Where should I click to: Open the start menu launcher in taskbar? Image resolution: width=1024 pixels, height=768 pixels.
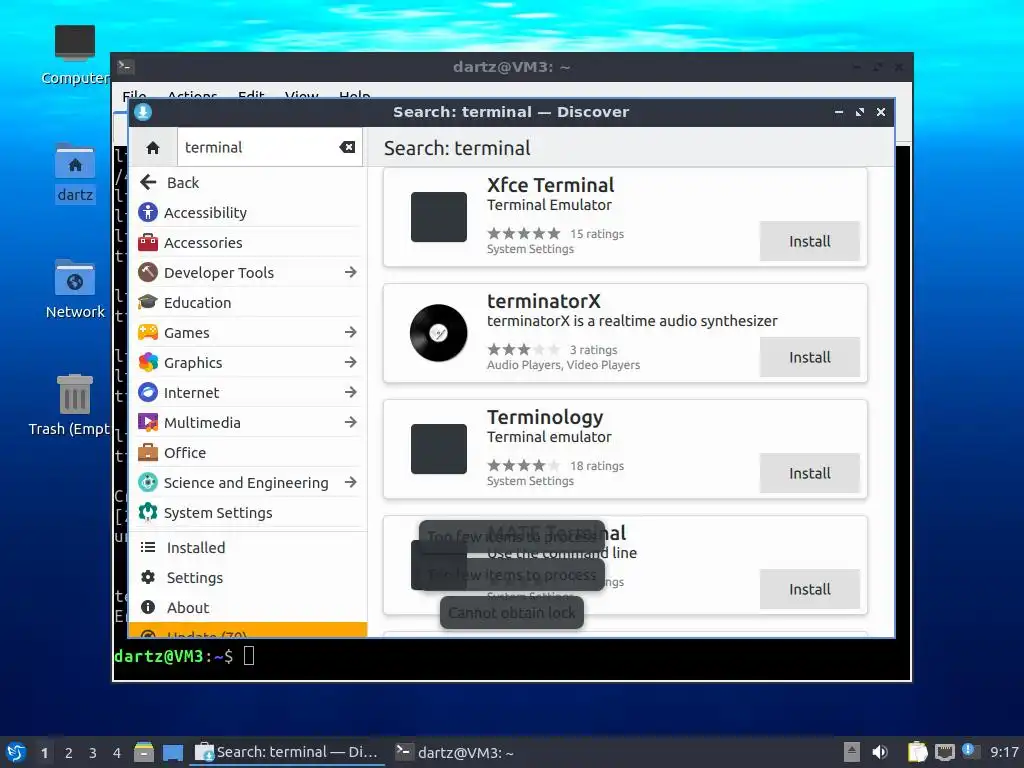point(16,752)
